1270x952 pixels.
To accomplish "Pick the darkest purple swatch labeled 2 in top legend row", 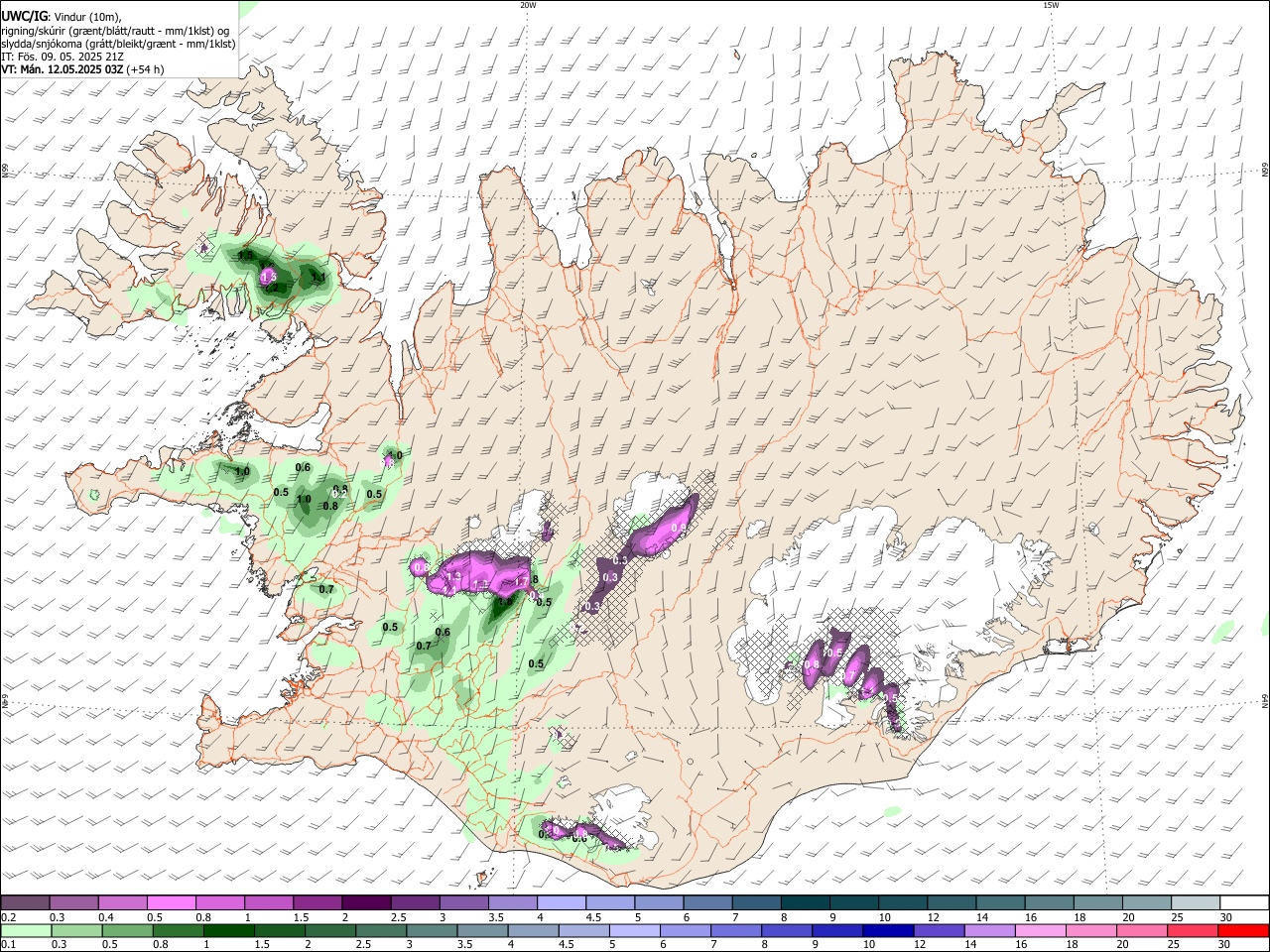I will point(366,902).
